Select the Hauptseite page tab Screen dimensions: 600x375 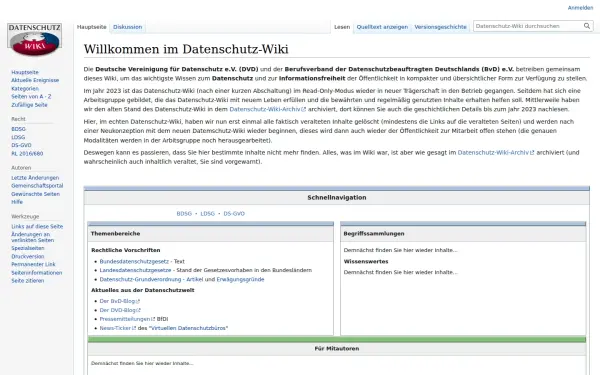(91, 27)
